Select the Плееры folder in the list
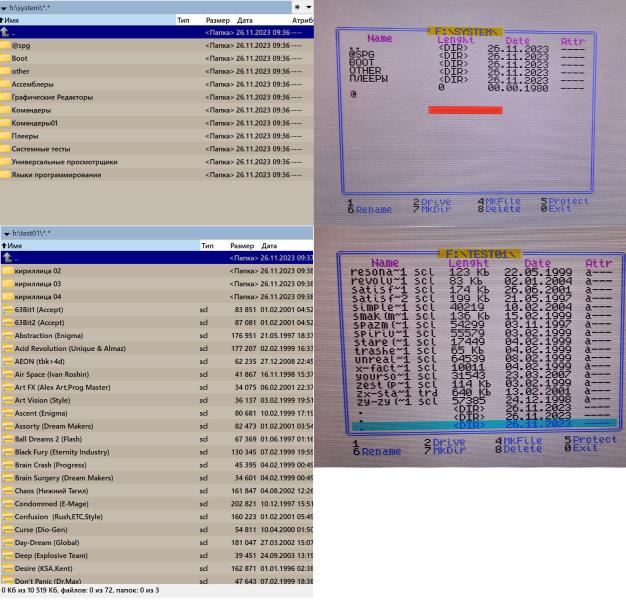 point(26,136)
